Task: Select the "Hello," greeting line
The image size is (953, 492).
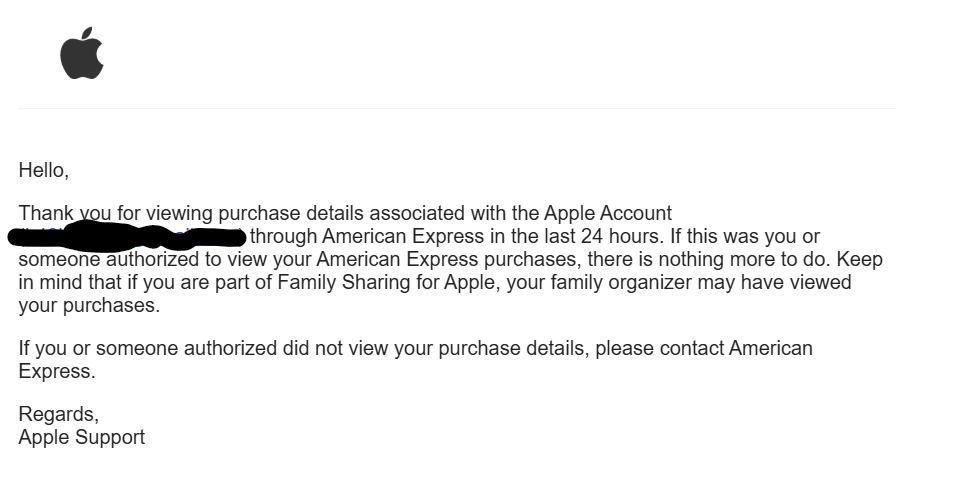Action: [x=44, y=170]
